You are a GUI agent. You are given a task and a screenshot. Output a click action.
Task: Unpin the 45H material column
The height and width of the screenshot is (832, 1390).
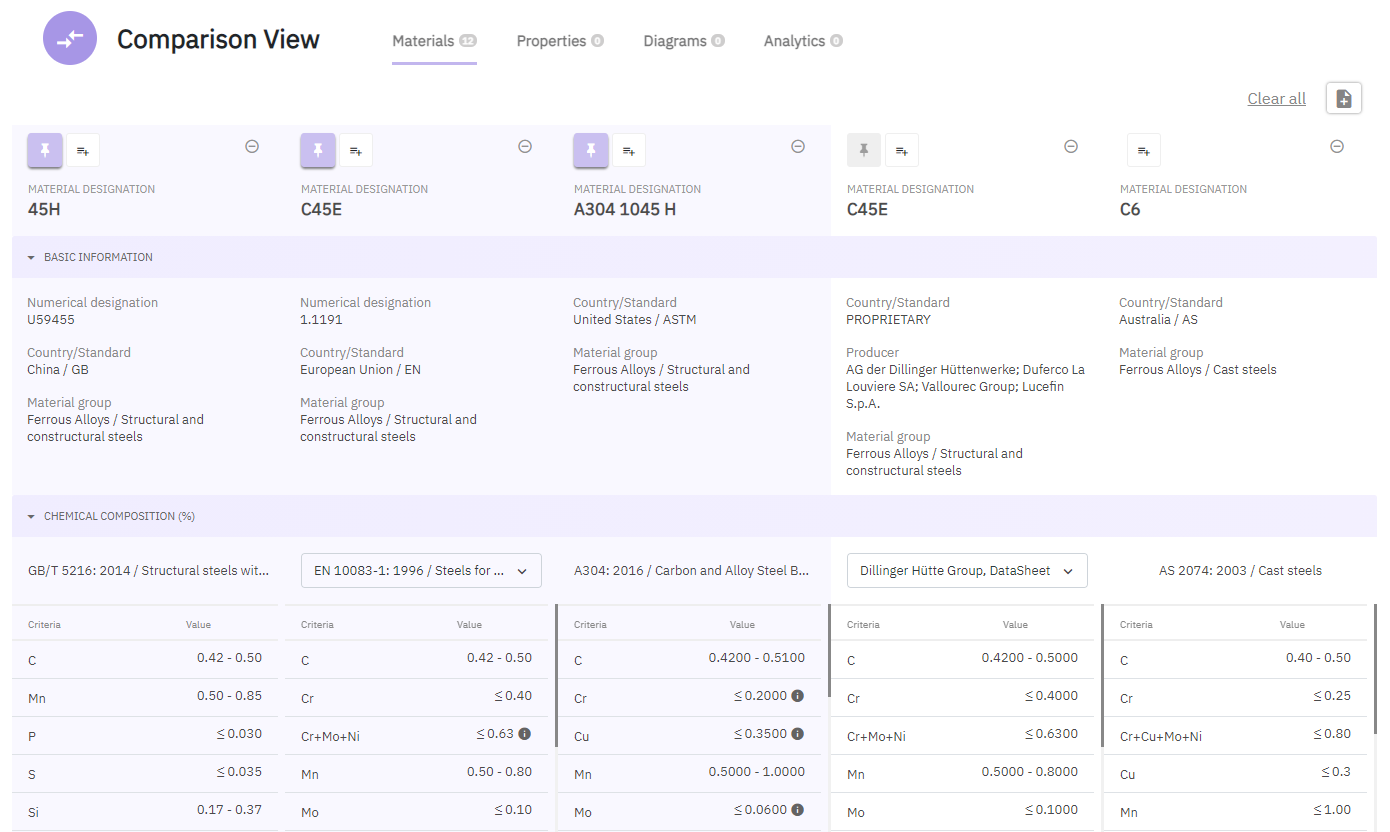point(45,150)
